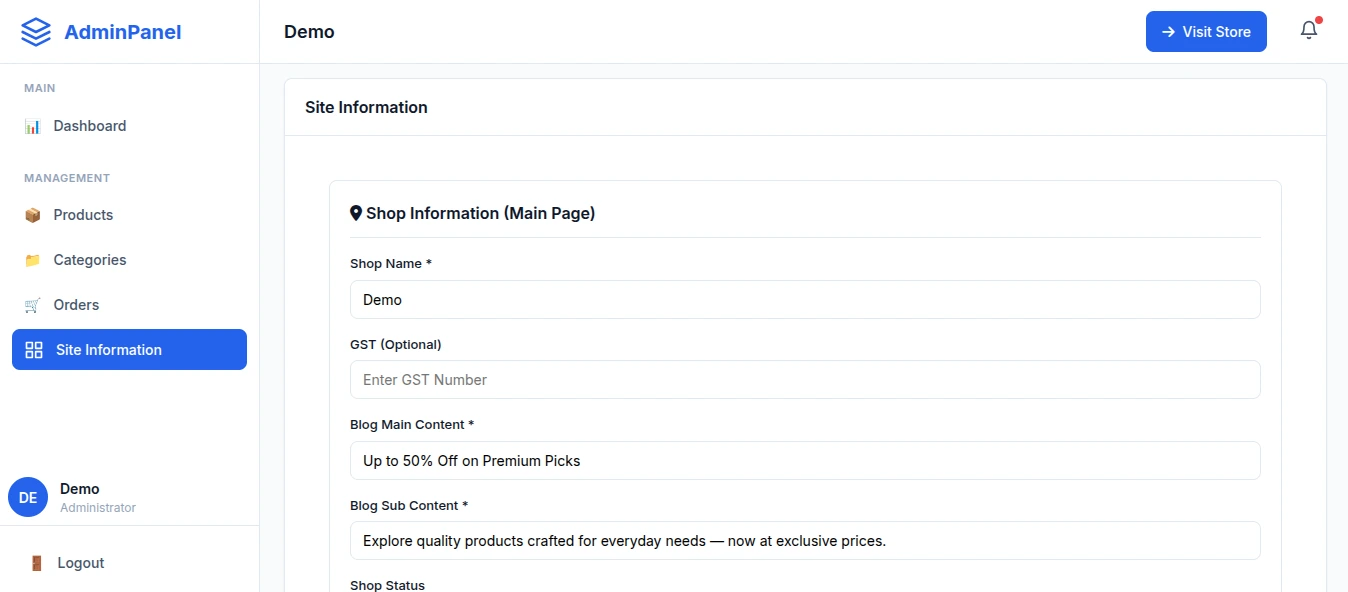The image size is (1348, 592).
Task: Focus the Shop Name input field
Action: pyautogui.click(x=804, y=300)
